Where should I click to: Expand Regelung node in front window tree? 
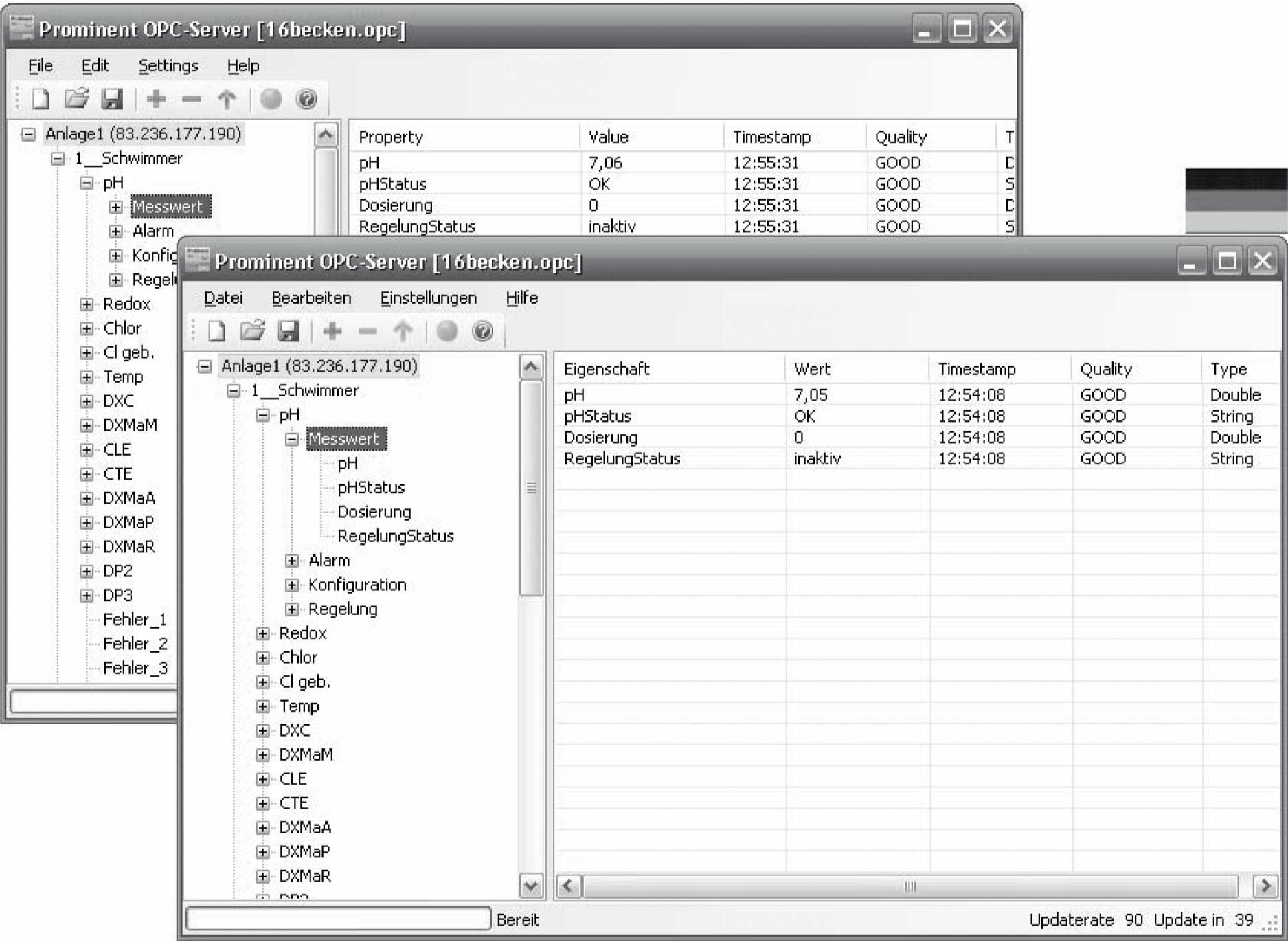292,609
